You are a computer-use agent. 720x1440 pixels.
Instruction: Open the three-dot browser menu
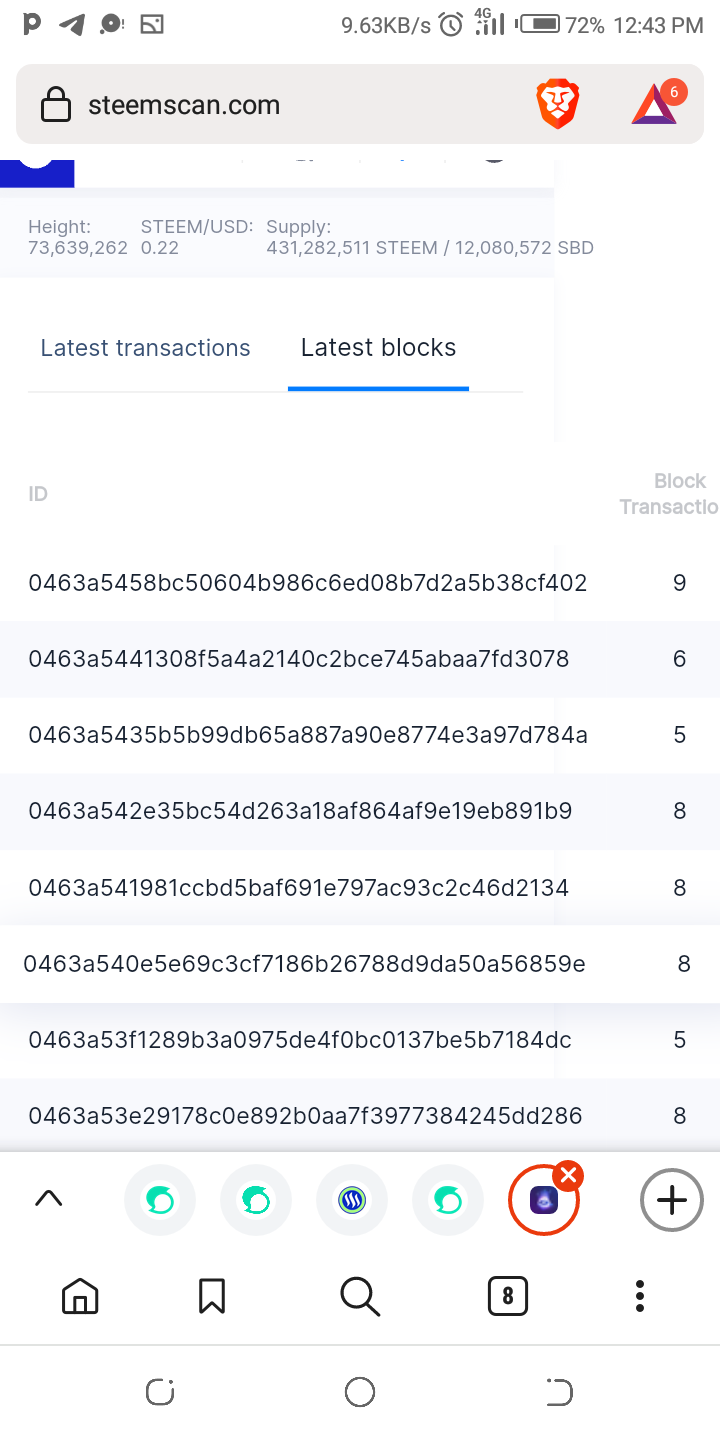point(640,1296)
